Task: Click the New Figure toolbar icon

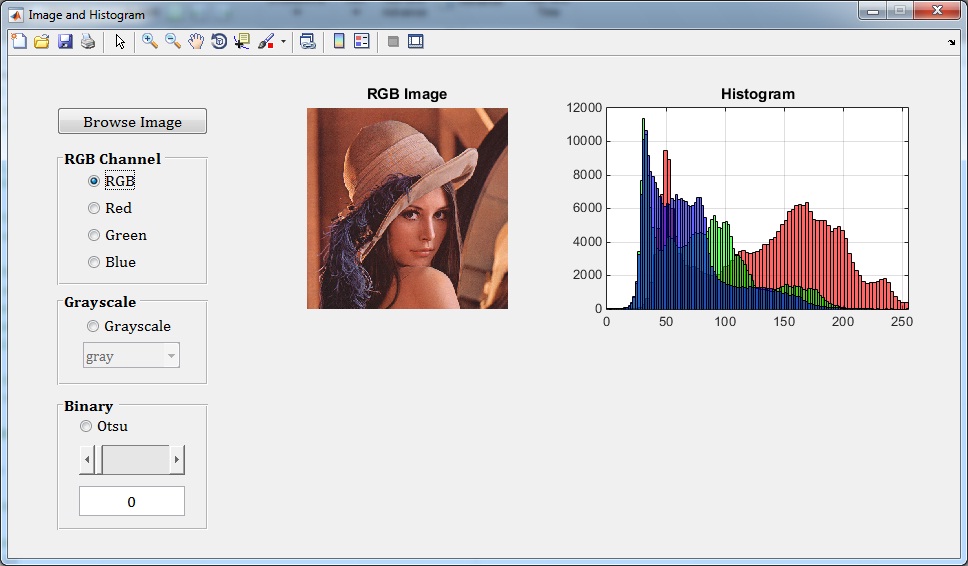Action: [x=19, y=41]
